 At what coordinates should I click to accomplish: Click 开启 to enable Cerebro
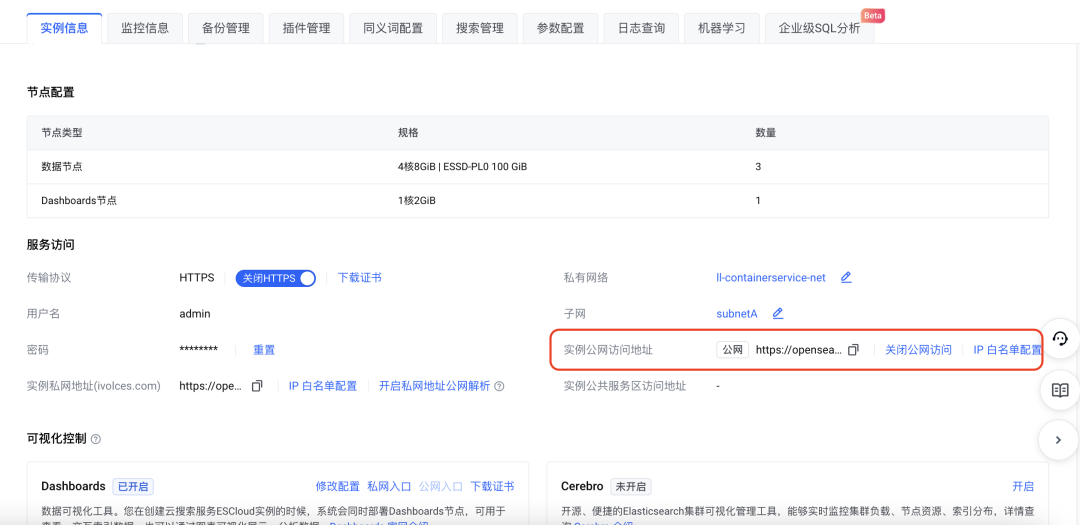click(1023, 486)
